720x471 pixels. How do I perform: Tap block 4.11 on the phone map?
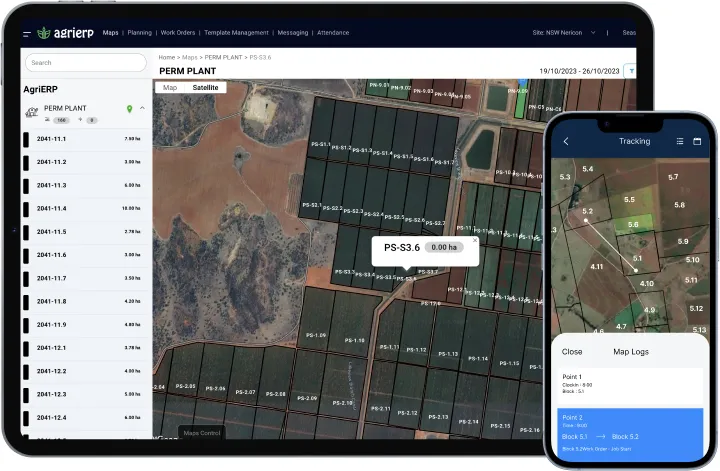pyautogui.click(x=597, y=267)
